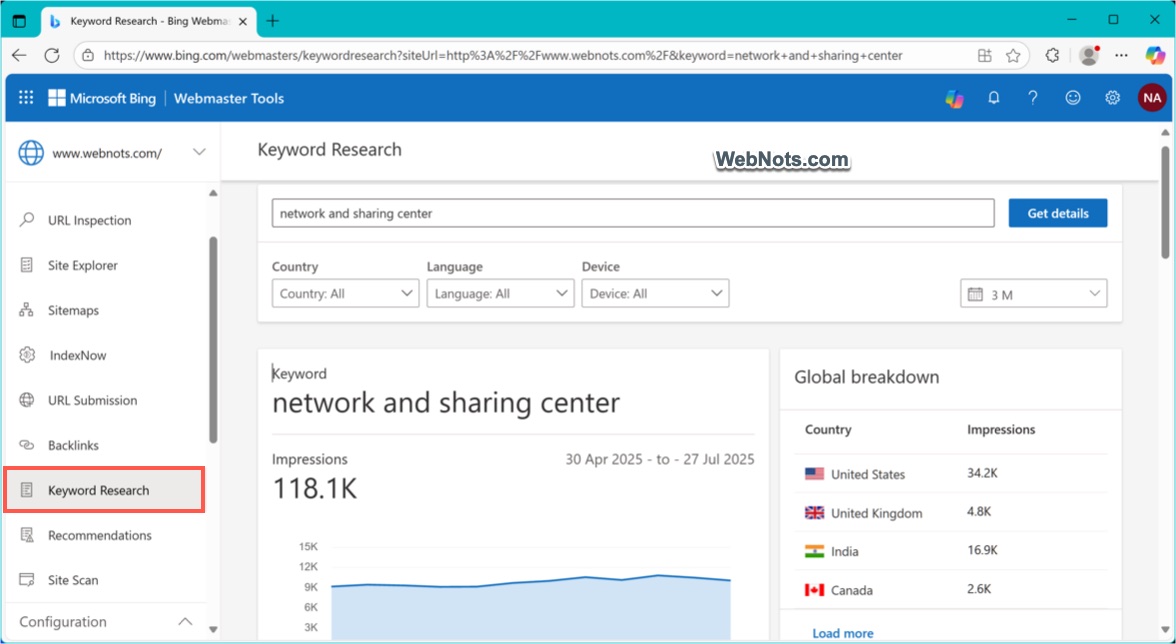Open a new browser tab
The height and width of the screenshot is (644, 1176).
272,21
